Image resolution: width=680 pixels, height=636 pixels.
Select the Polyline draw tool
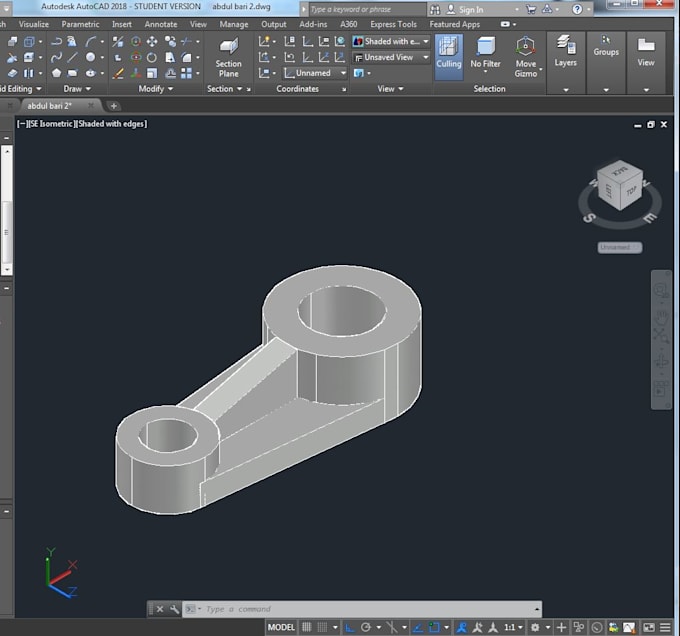pos(56,42)
